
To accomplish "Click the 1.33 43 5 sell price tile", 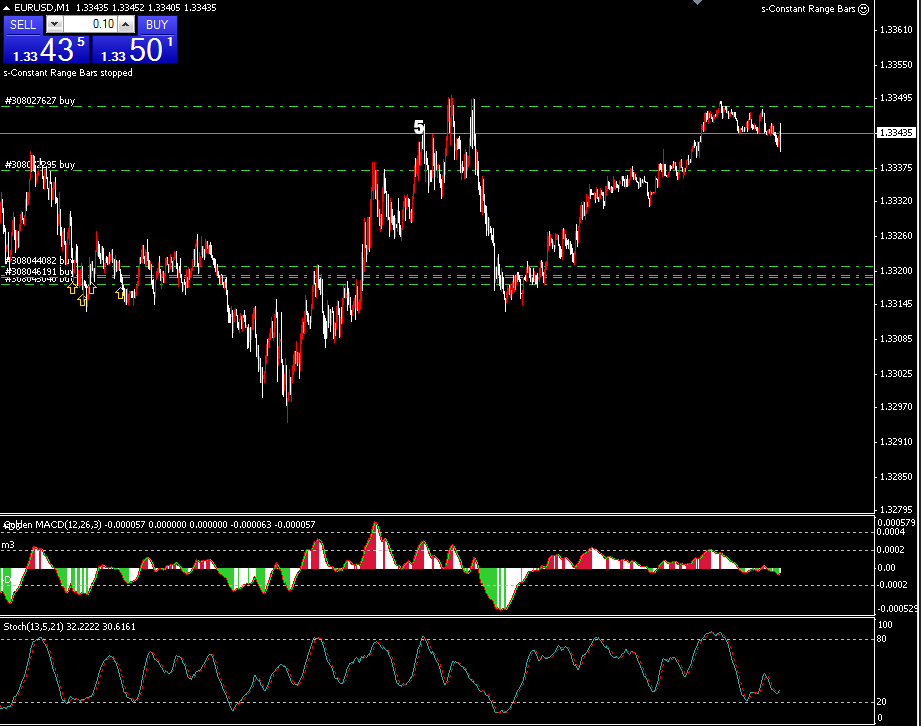I will tap(46, 49).
